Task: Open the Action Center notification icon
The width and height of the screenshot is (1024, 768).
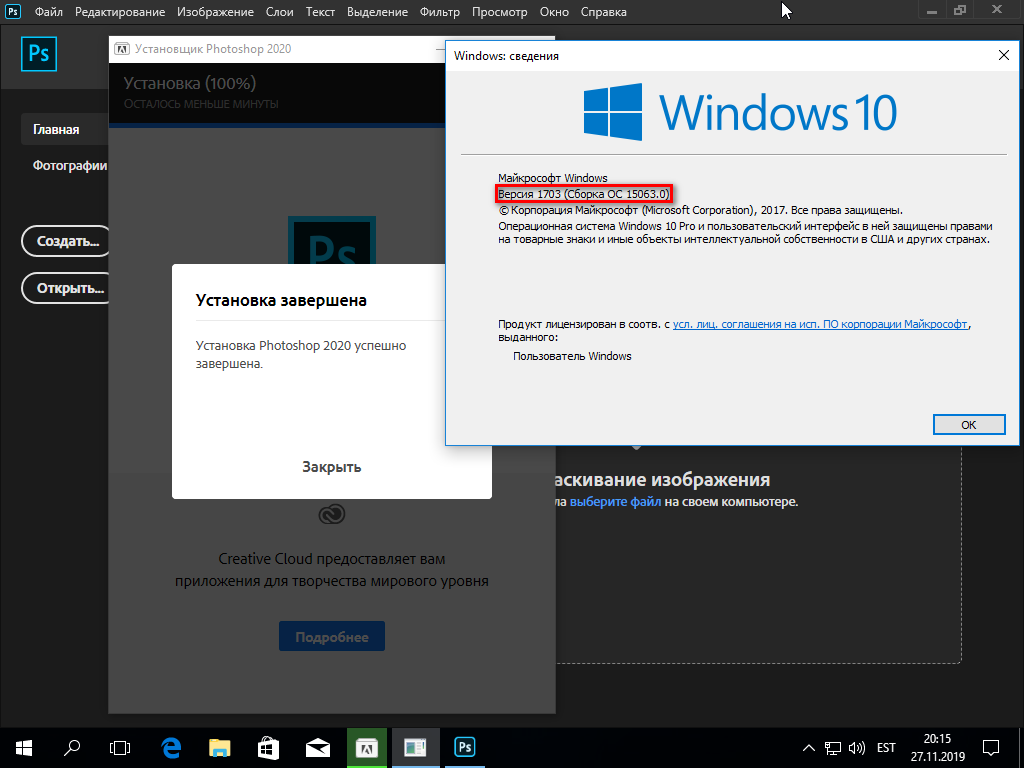Action: coord(990,747)
